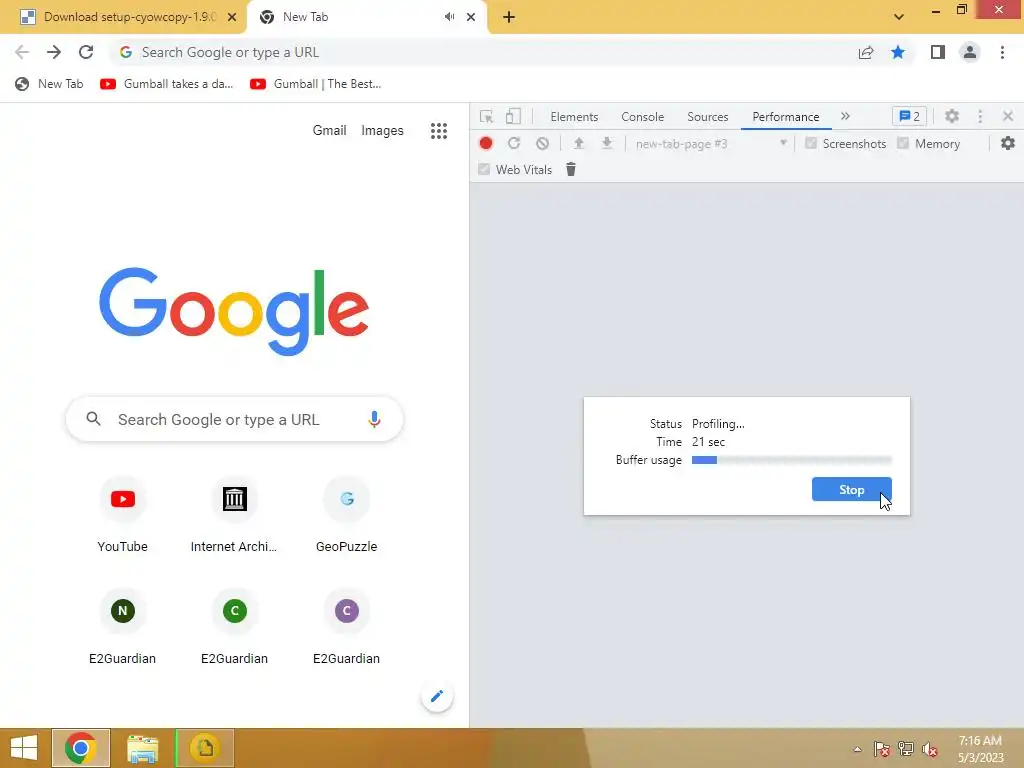The width and height of the screenshot is (1024, 768).
Task: Open the tab search dropdown arrow
Action: point(899,17)
